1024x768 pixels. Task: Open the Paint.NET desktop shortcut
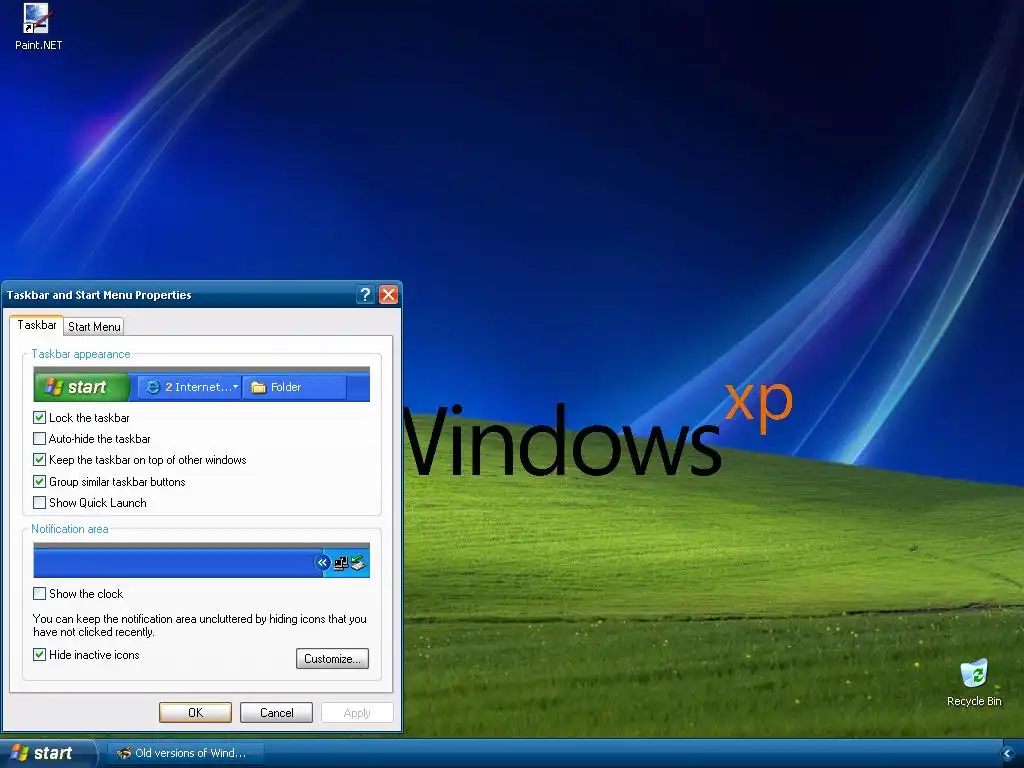[x=38, y=27]
